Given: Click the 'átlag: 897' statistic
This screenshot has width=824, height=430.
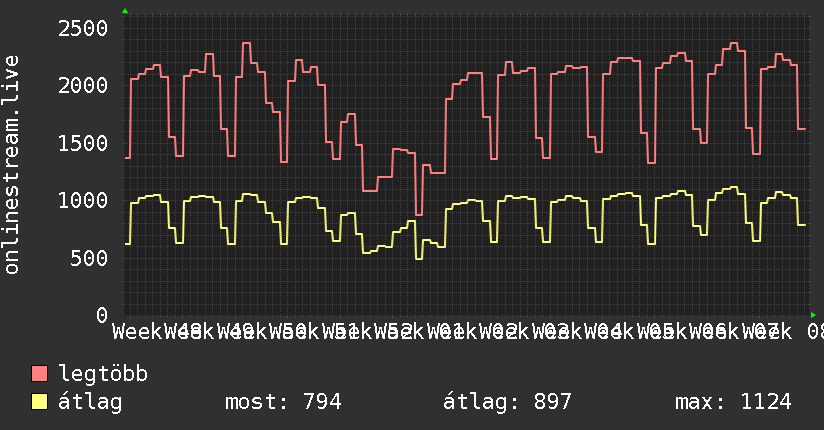Looking at the screenshot, I should (507, 402).
